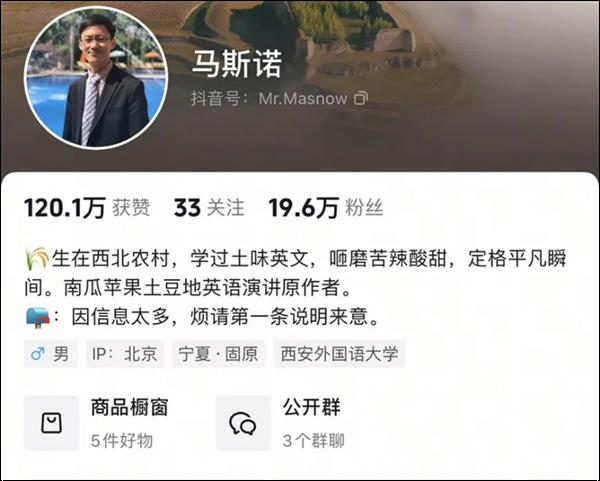Open 公开群 public groups entry
The height and width of the screenshot is (481, 600).
click(280, 423)
